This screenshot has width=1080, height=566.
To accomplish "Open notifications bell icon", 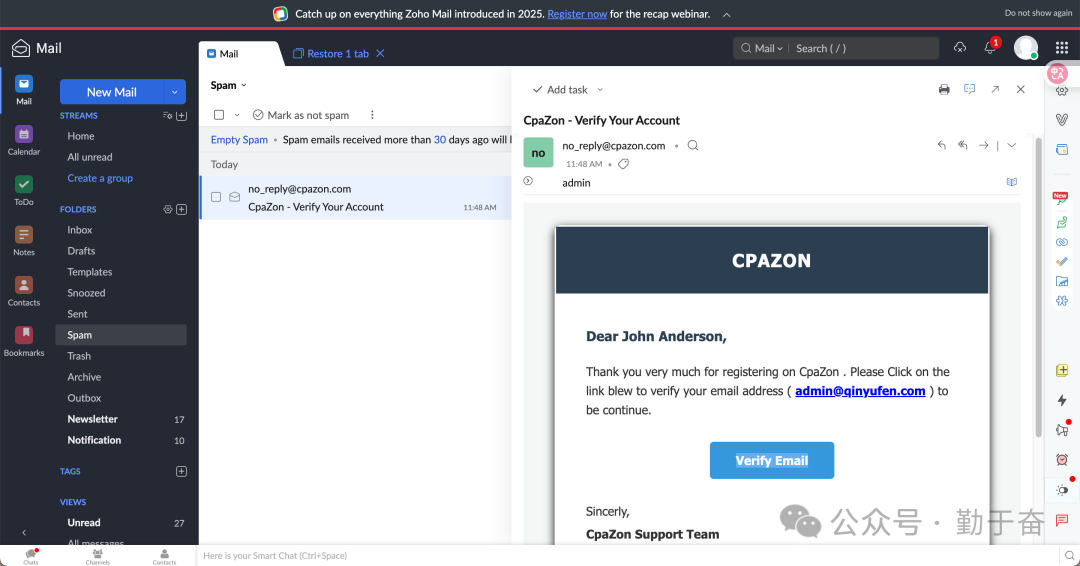I will 990,48.
